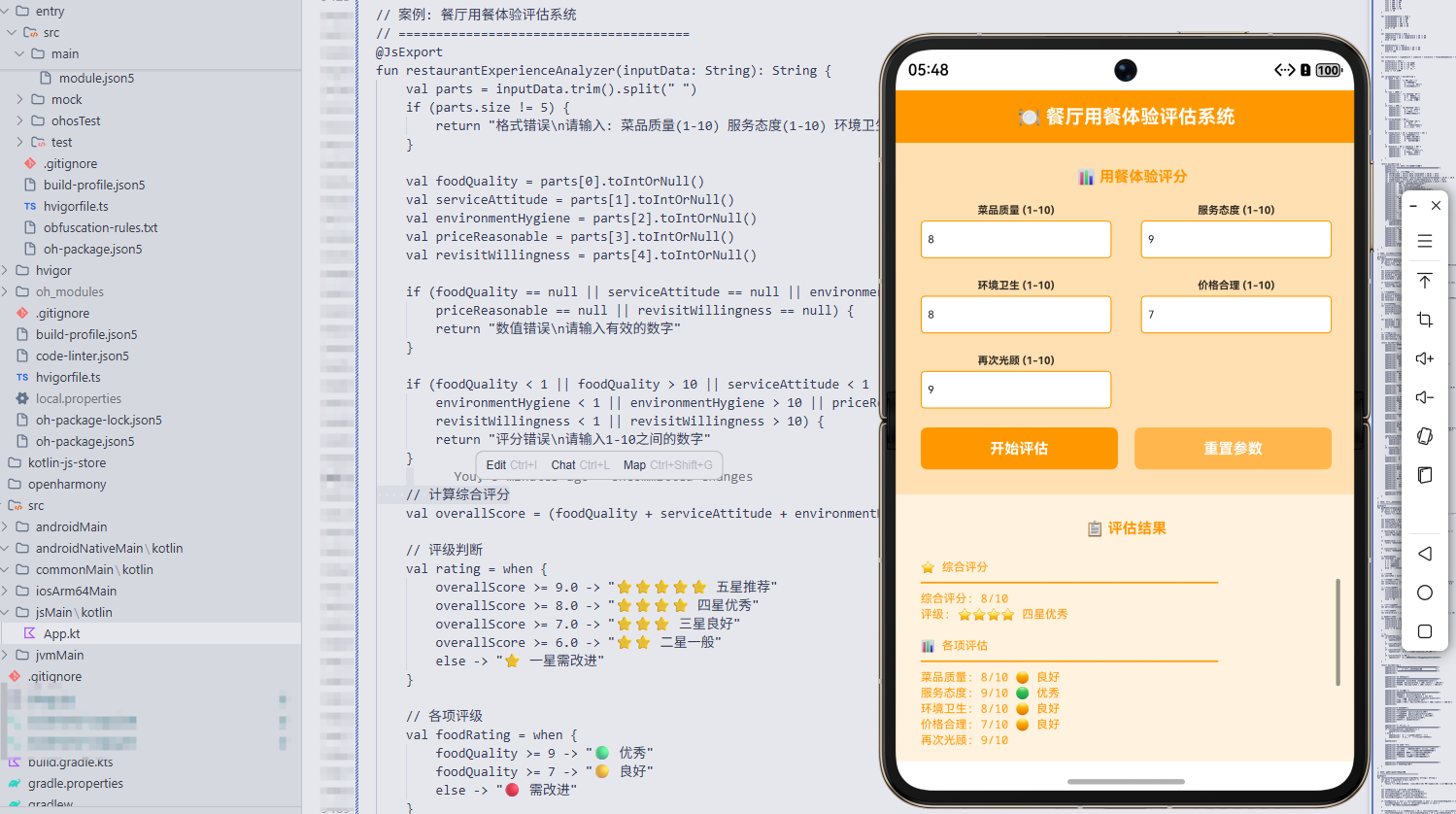The height and width of the screenshot is (814, 1456).
Task: Select App.kt in the project tree
Action: tap(151, 633)
